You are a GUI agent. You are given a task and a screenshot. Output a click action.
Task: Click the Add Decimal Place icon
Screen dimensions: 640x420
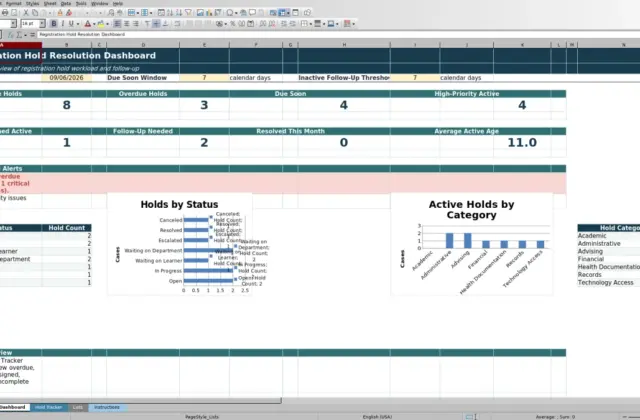[x=262, y=24]
